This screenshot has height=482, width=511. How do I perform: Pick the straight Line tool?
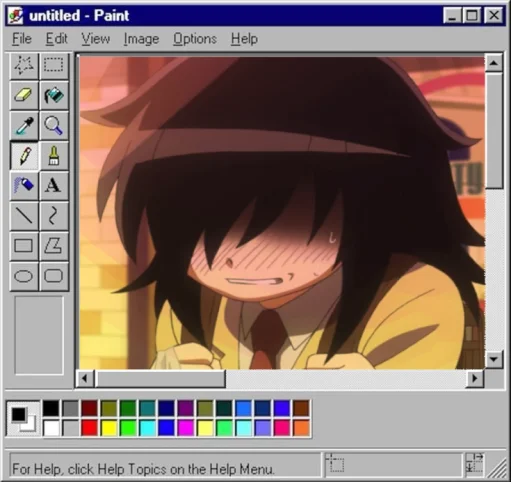coord(24,216)
